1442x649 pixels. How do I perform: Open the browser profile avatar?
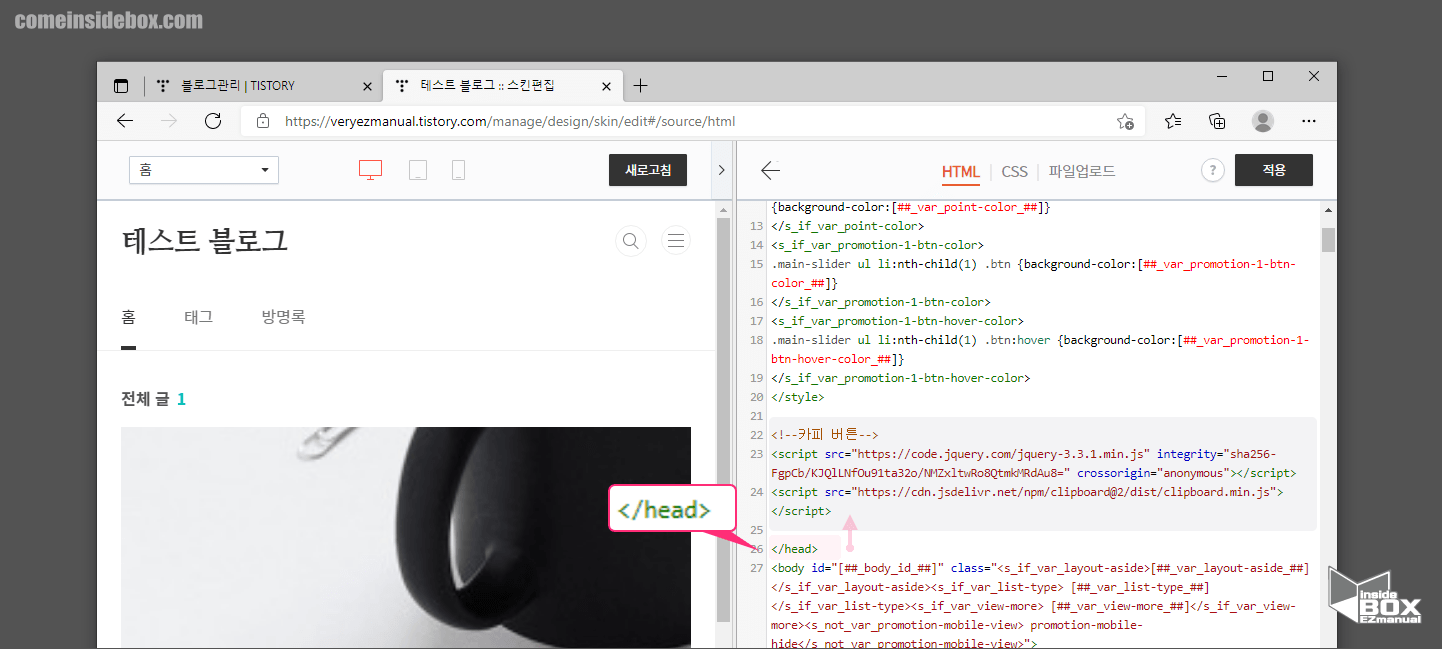(1263, 121)
